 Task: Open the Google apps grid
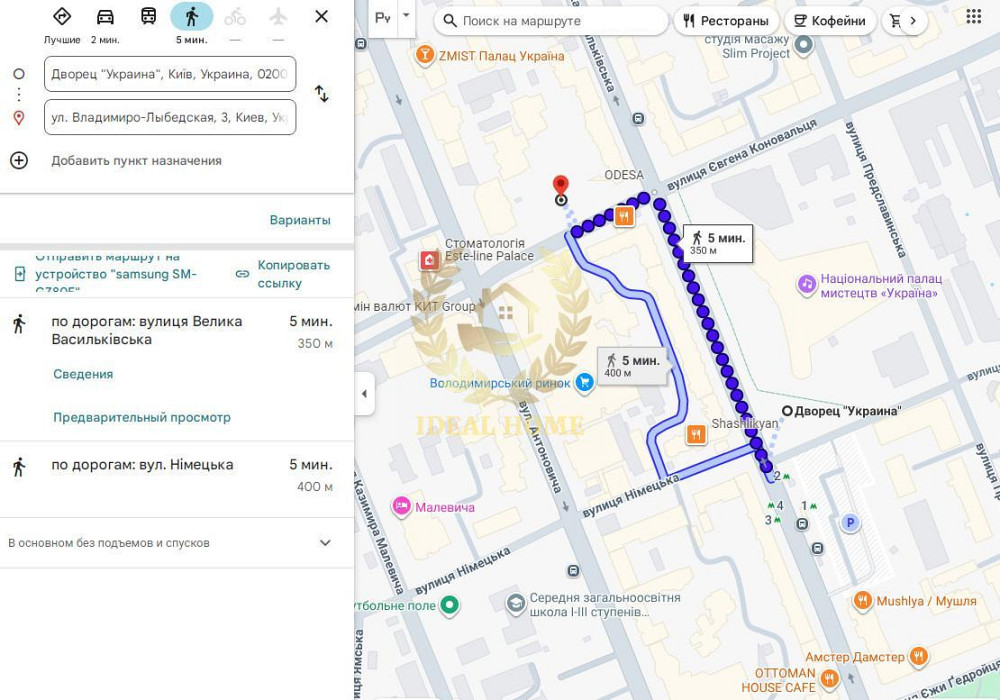click(973, 17)
